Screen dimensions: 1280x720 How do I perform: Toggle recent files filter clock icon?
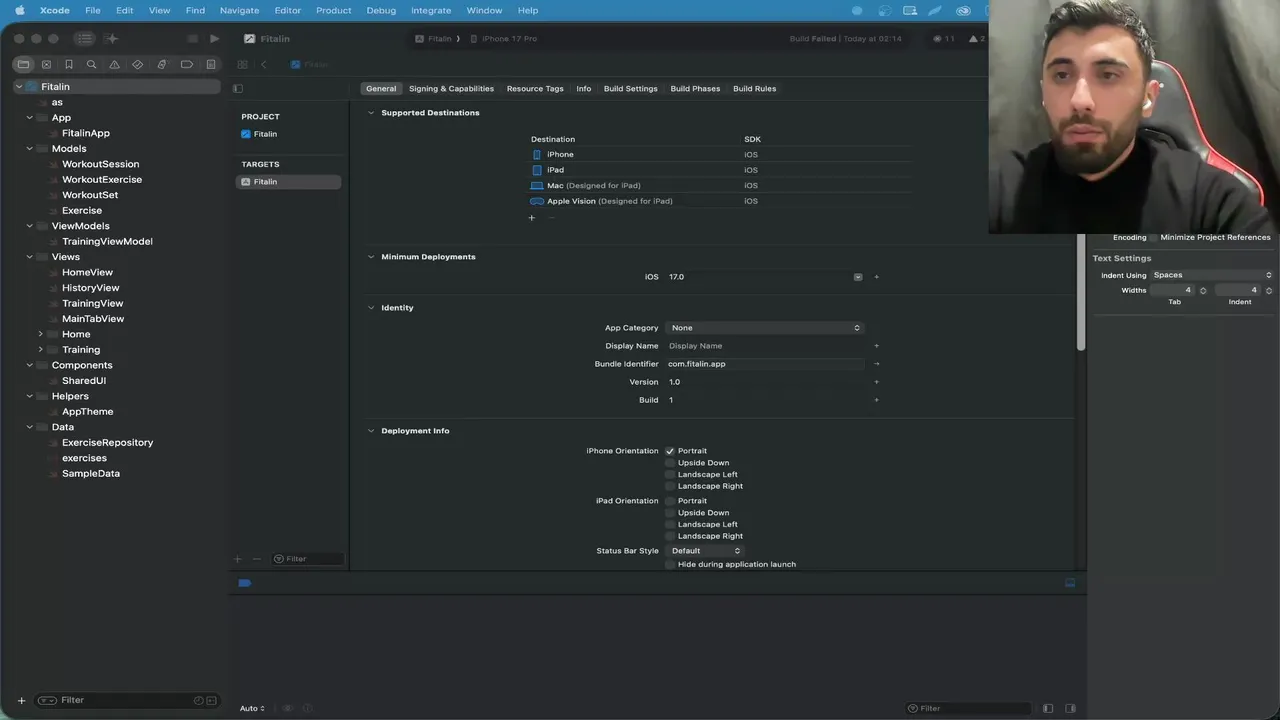coord(198,700)
